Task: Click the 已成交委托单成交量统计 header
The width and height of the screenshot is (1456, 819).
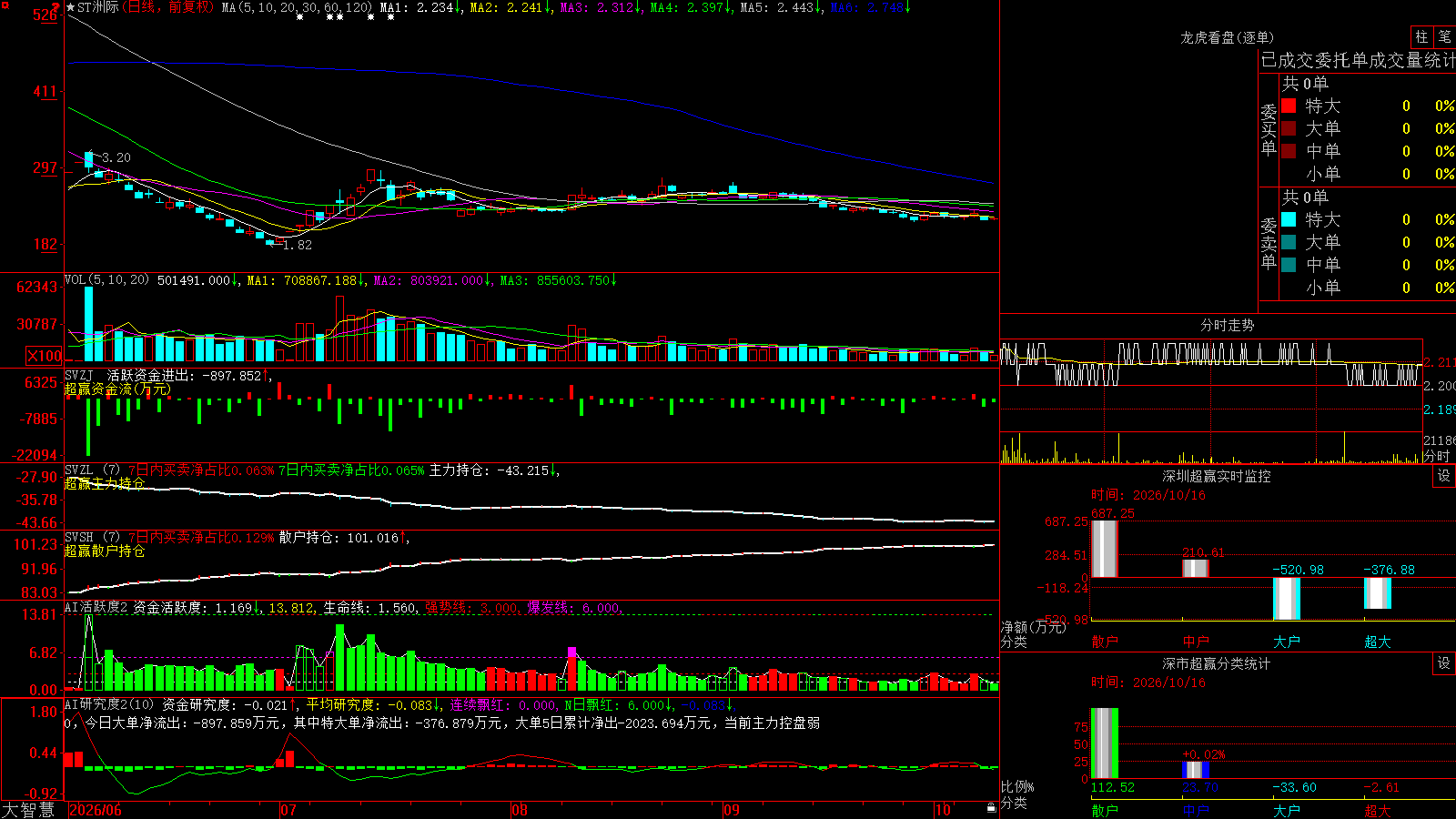Action: click(1358, 60)
